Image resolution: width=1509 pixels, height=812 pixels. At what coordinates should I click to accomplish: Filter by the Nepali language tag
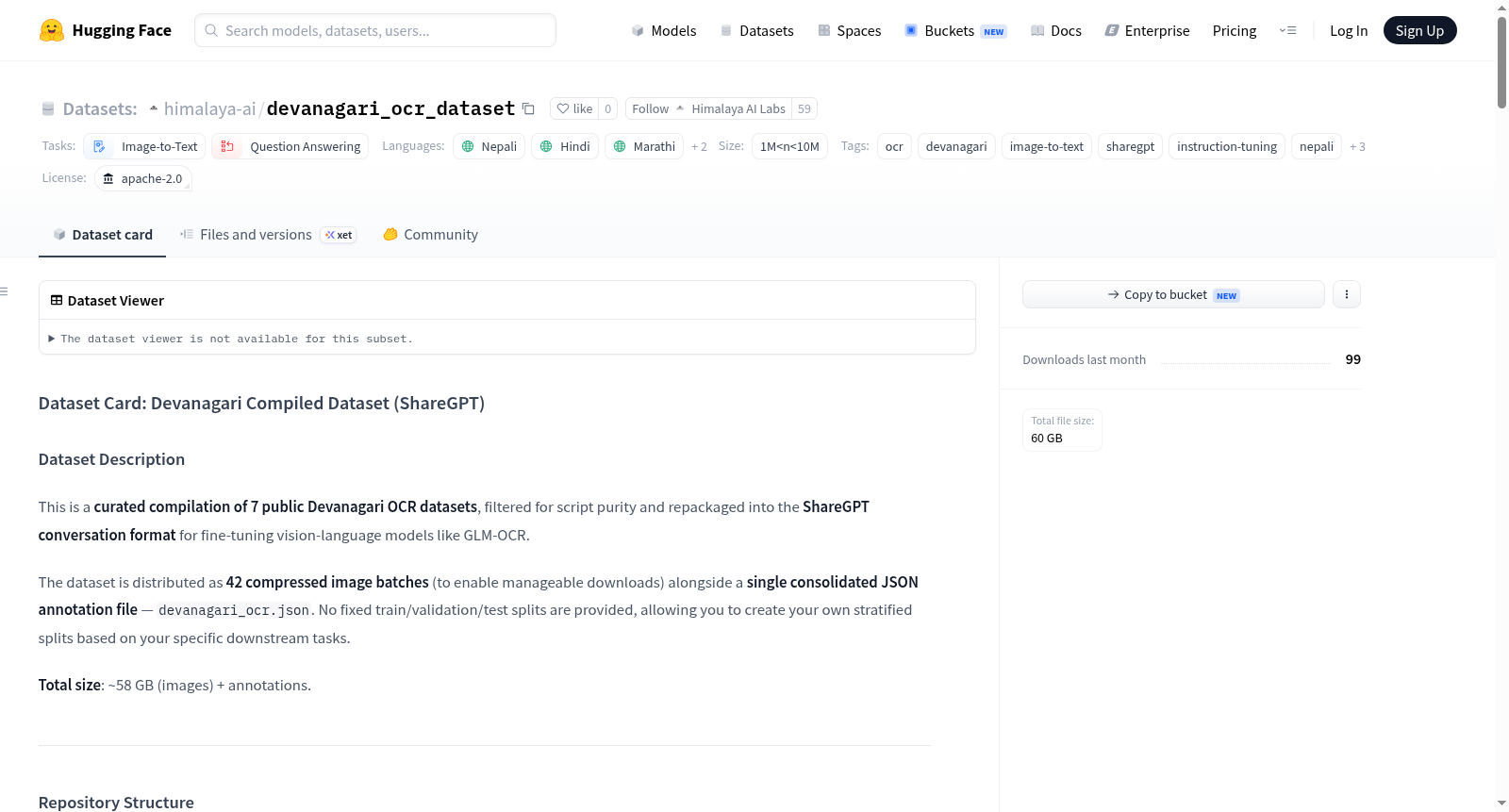489,146
